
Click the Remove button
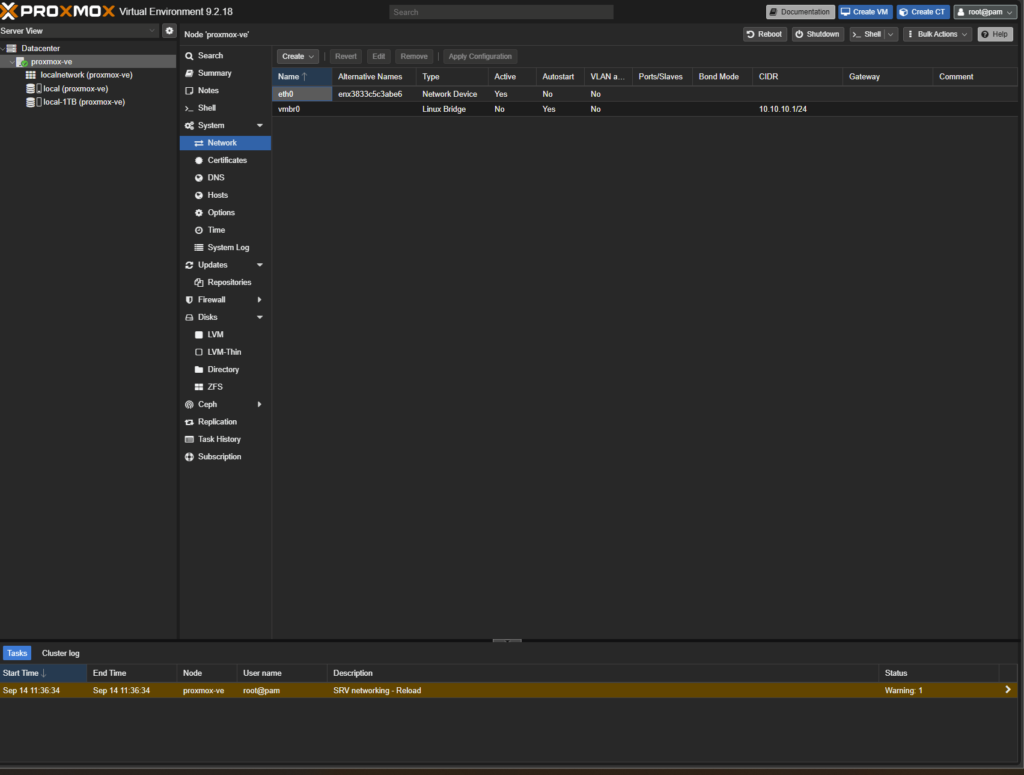coord(414,56)
